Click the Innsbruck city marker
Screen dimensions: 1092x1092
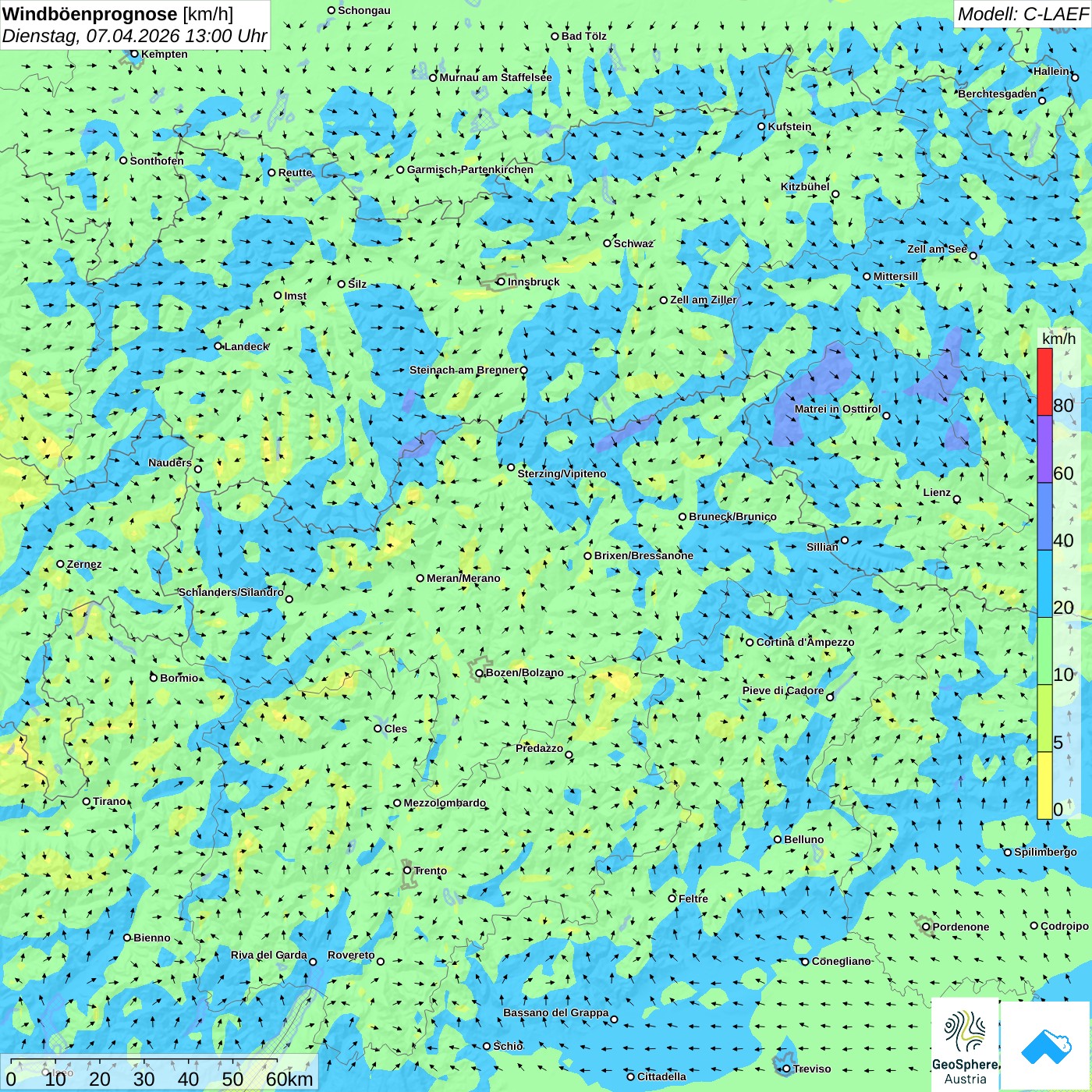point(502,282)
